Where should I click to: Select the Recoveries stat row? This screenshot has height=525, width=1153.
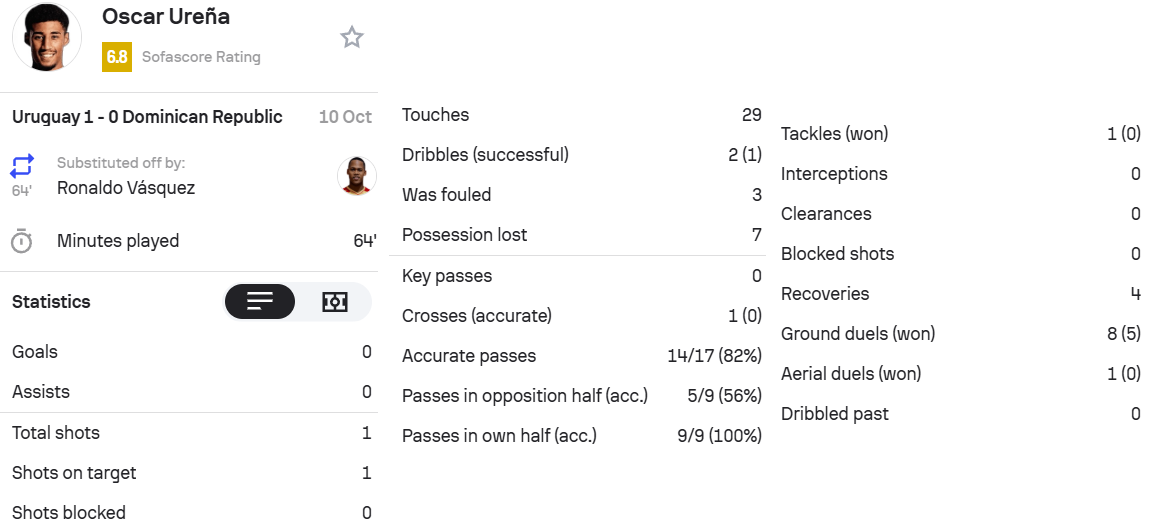pyautogui.click(x=960, y=294)
